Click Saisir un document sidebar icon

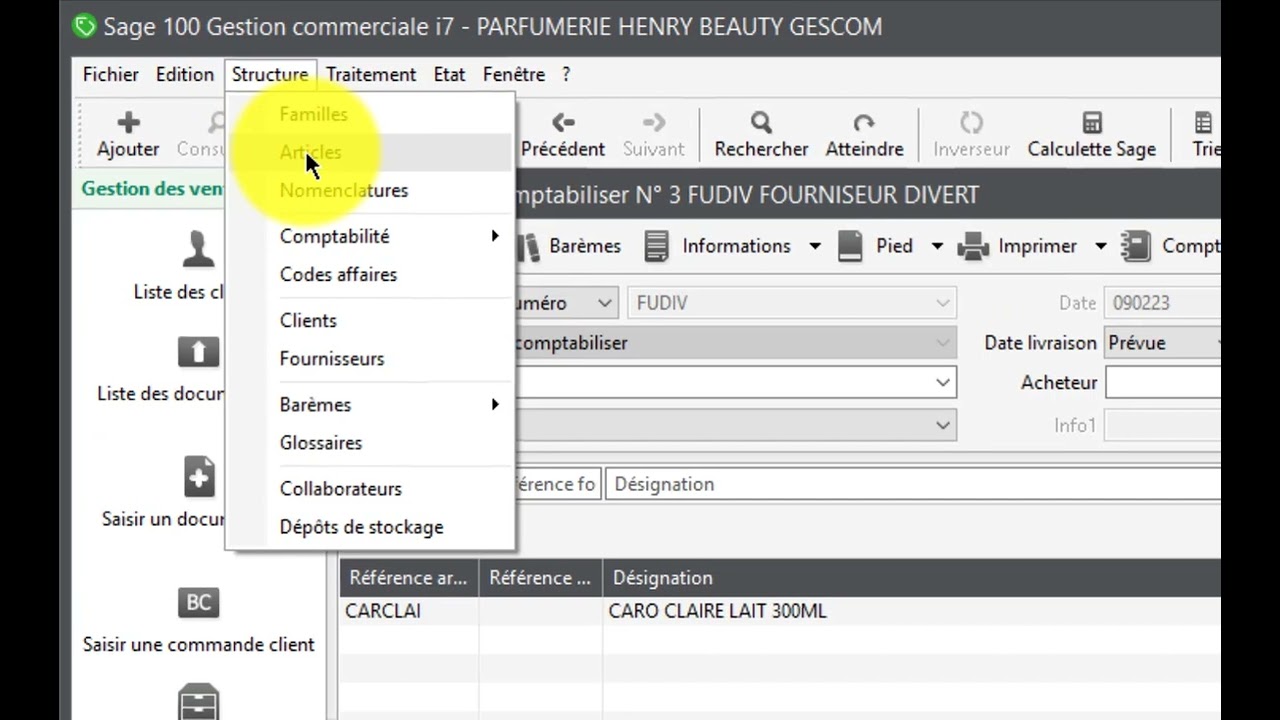199,477
